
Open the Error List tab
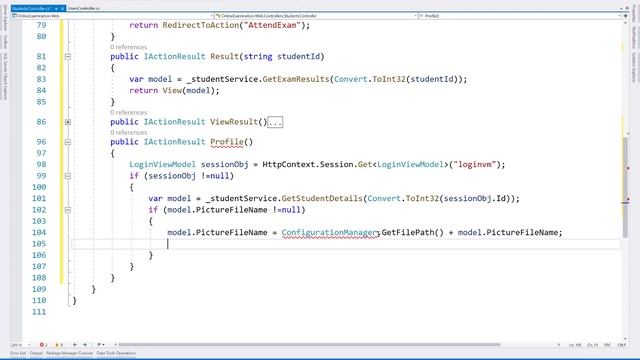(x=18, y=353)
